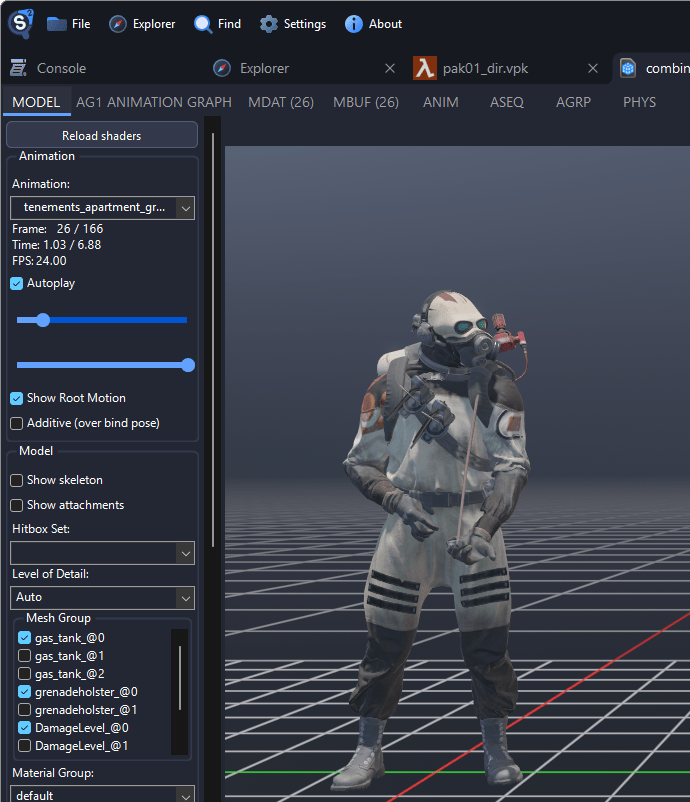This screenshot has height=802, width=690.
Task: Uncheck grenadeholster_@0 mesh group
Action: pyautogui.click(x=24, y=692)
